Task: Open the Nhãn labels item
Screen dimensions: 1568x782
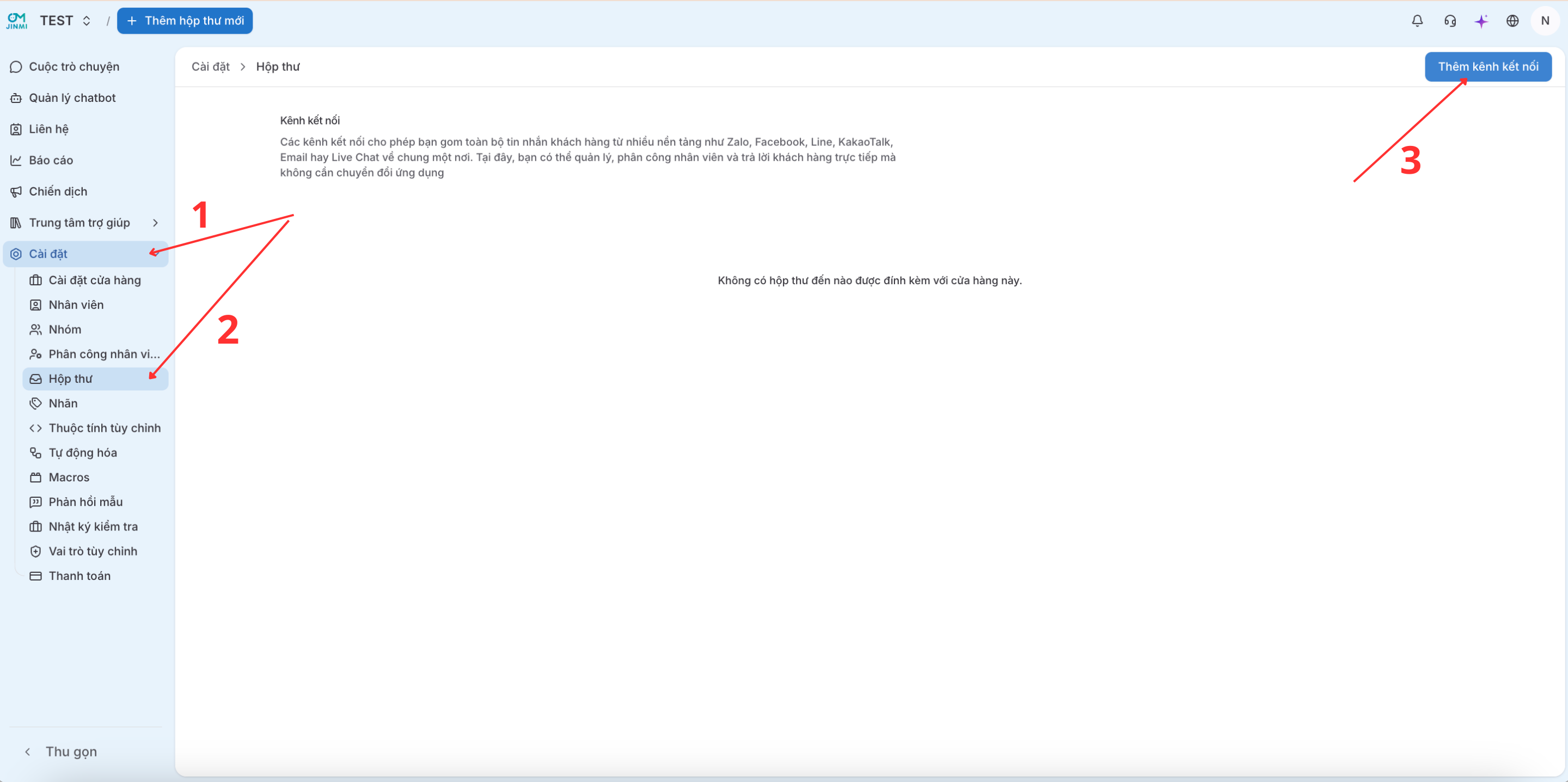Action: tap(96, 403)
